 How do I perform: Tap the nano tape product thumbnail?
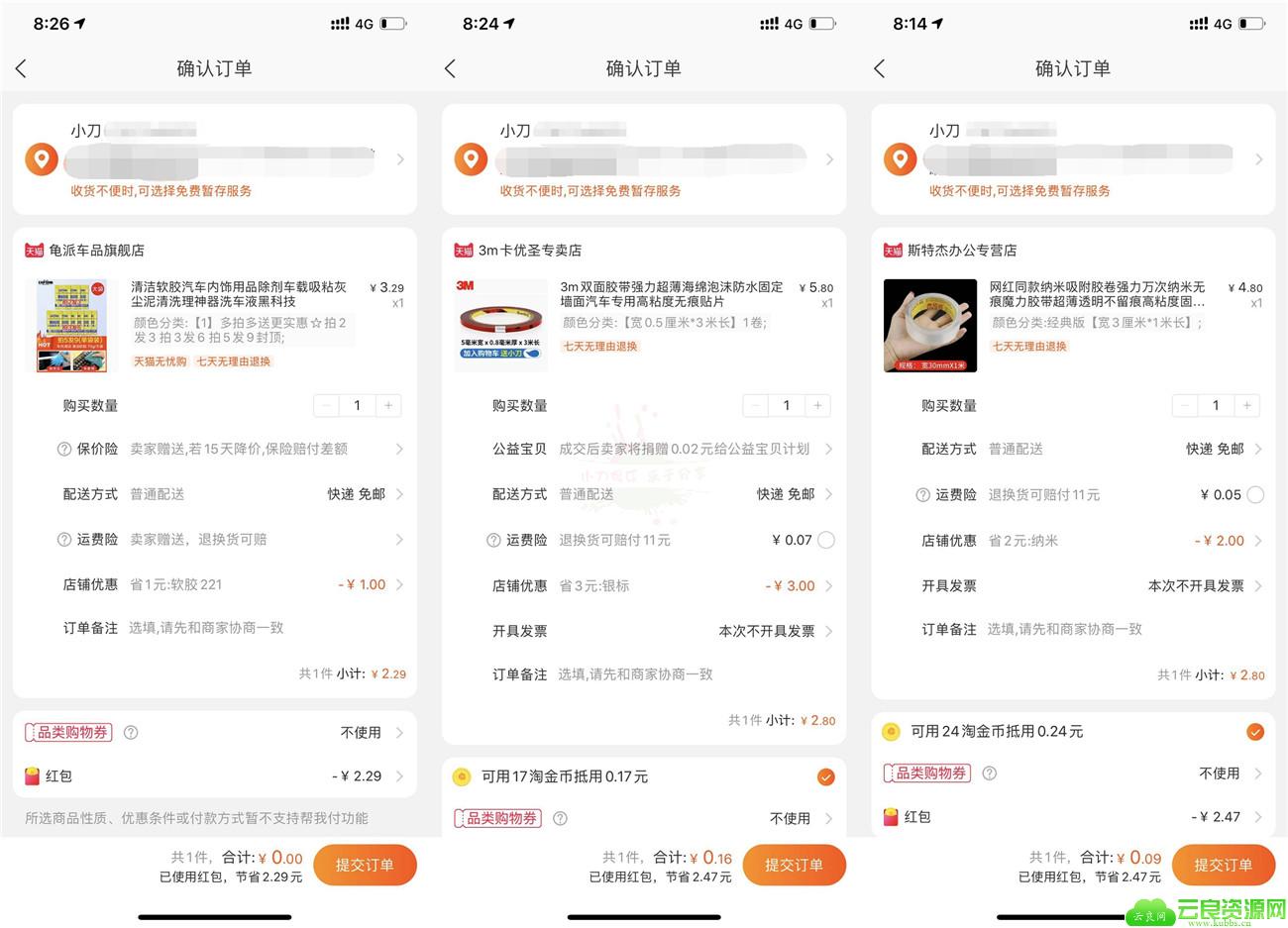930,326
